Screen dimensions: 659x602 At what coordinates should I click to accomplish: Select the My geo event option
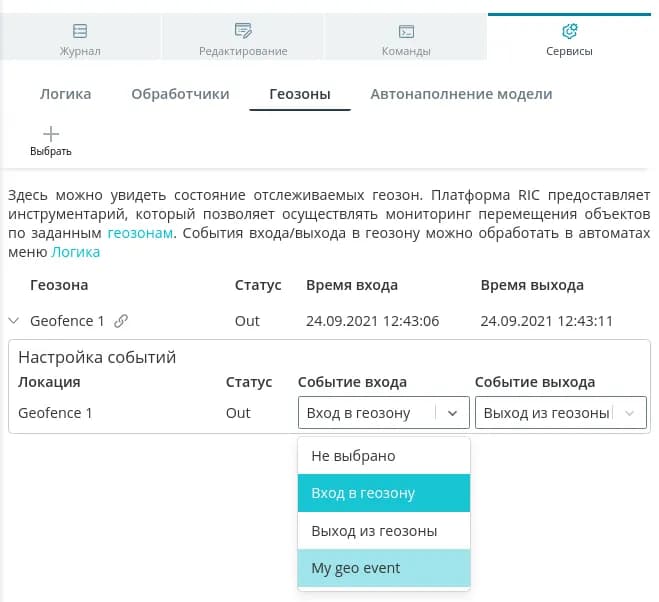(x=383, y=568)
